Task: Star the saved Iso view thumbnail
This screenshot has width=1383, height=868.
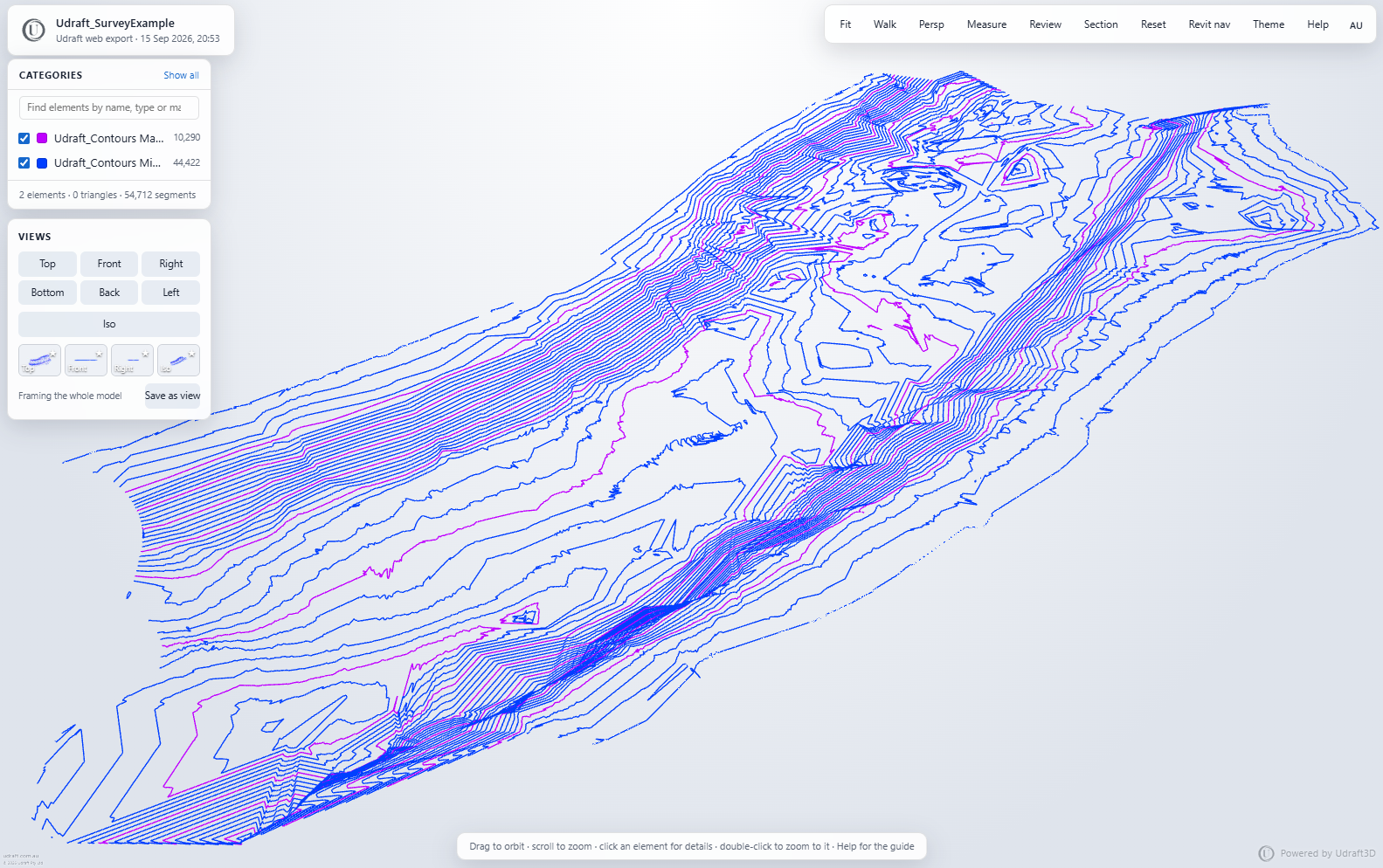Action: pos(192,354)
